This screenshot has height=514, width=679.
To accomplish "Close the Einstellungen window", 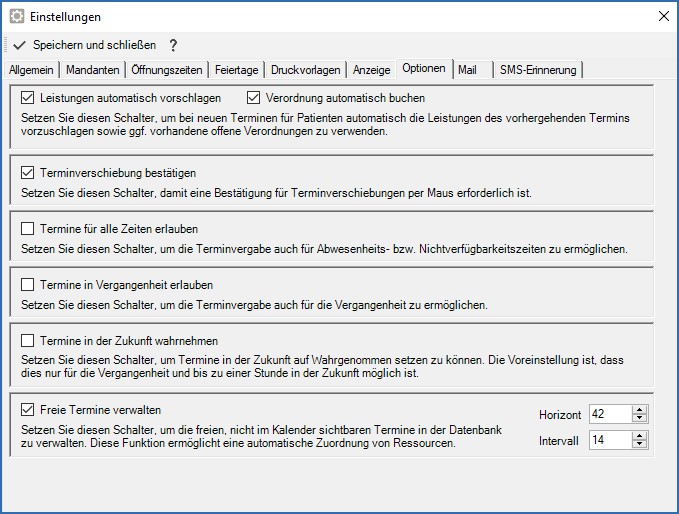I will 662,17.
